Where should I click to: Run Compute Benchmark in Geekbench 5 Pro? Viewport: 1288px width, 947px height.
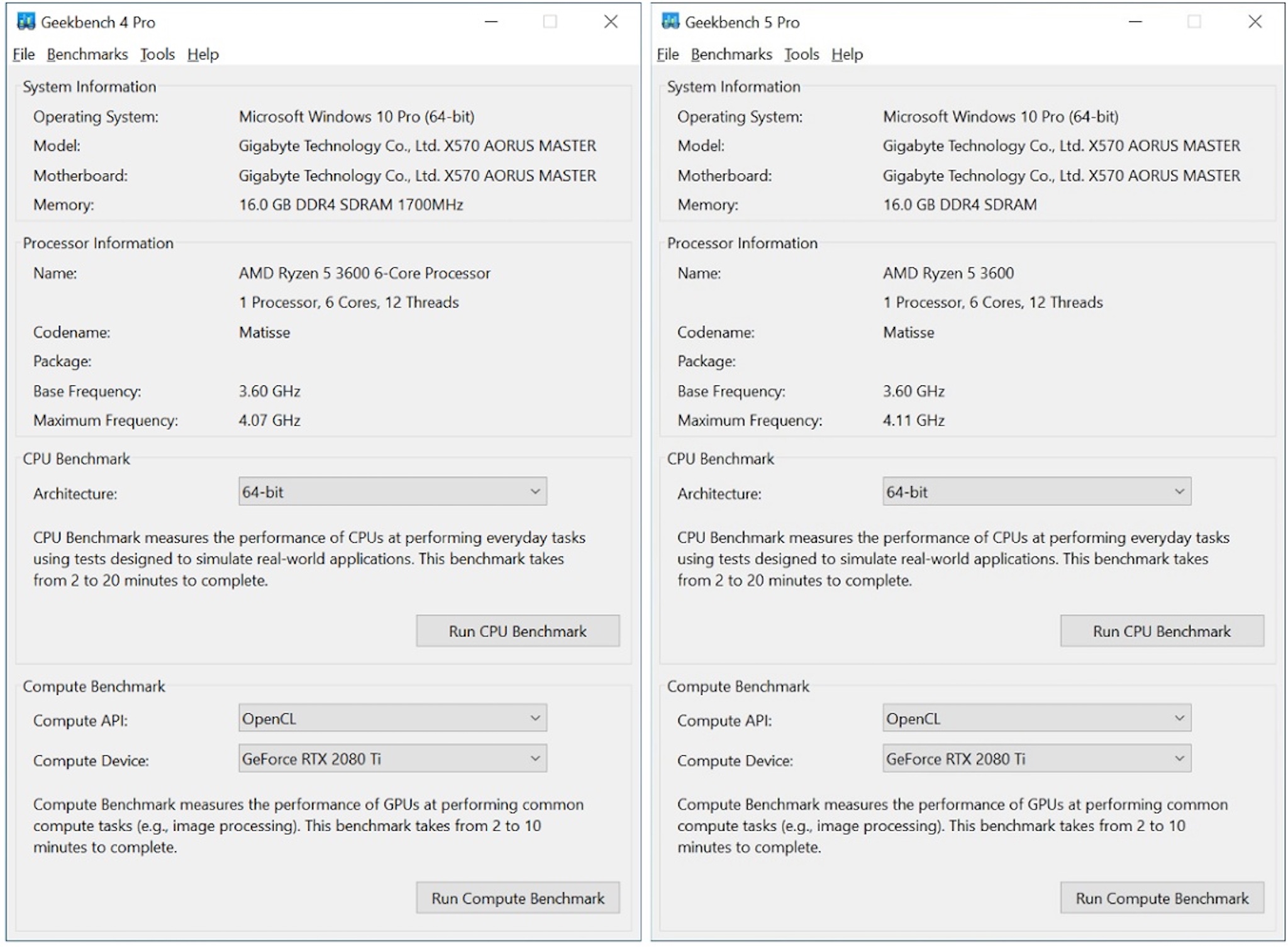(x=1162, y=898)
